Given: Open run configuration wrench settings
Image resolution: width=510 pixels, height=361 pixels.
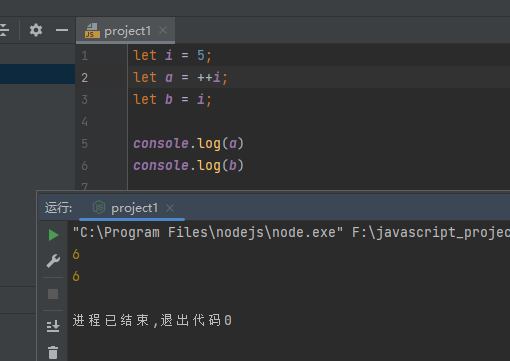Looking at the screenshot, I should click(53, 261).
